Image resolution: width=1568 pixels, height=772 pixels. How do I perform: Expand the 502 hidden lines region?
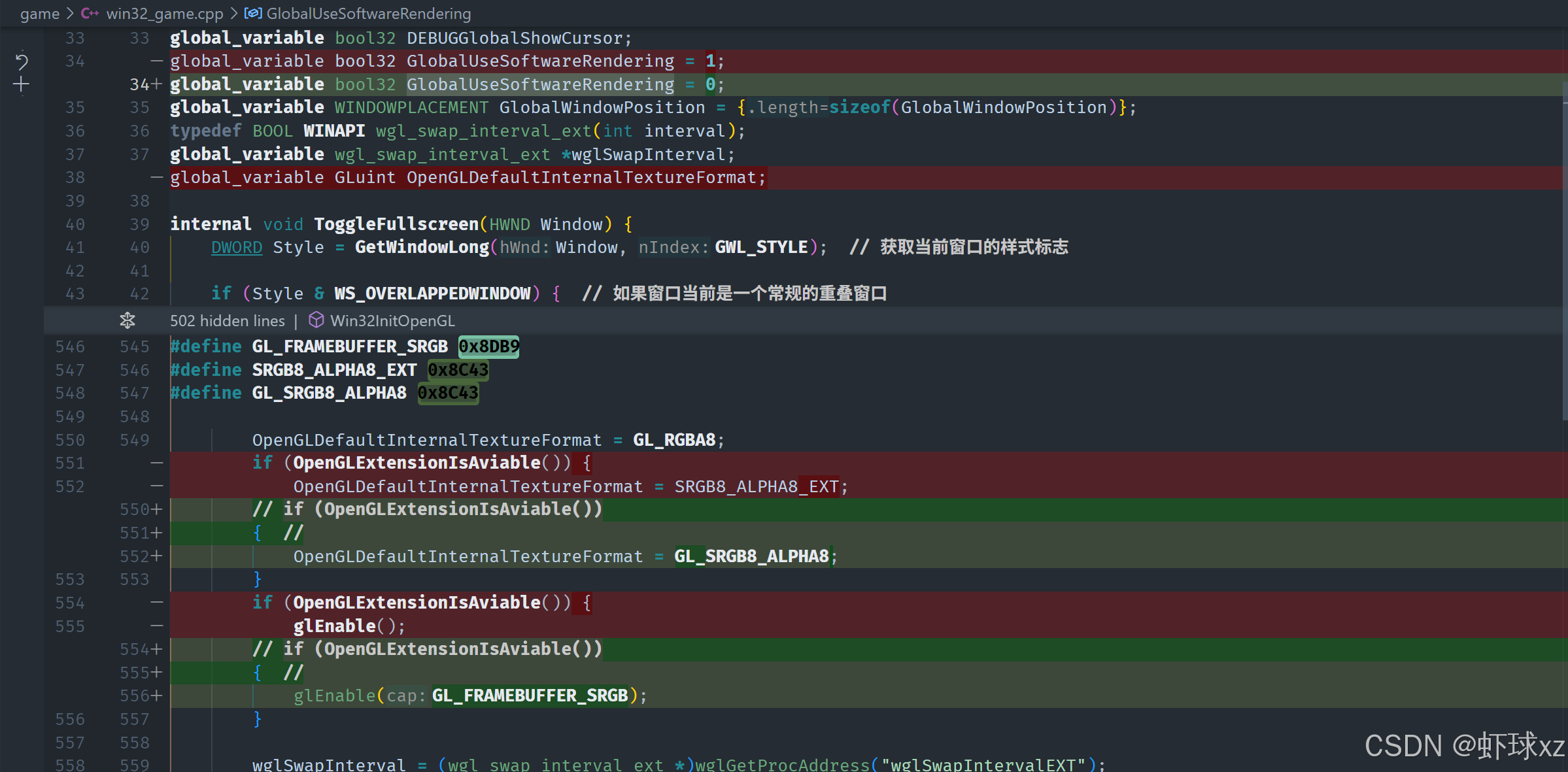[227, 320]
